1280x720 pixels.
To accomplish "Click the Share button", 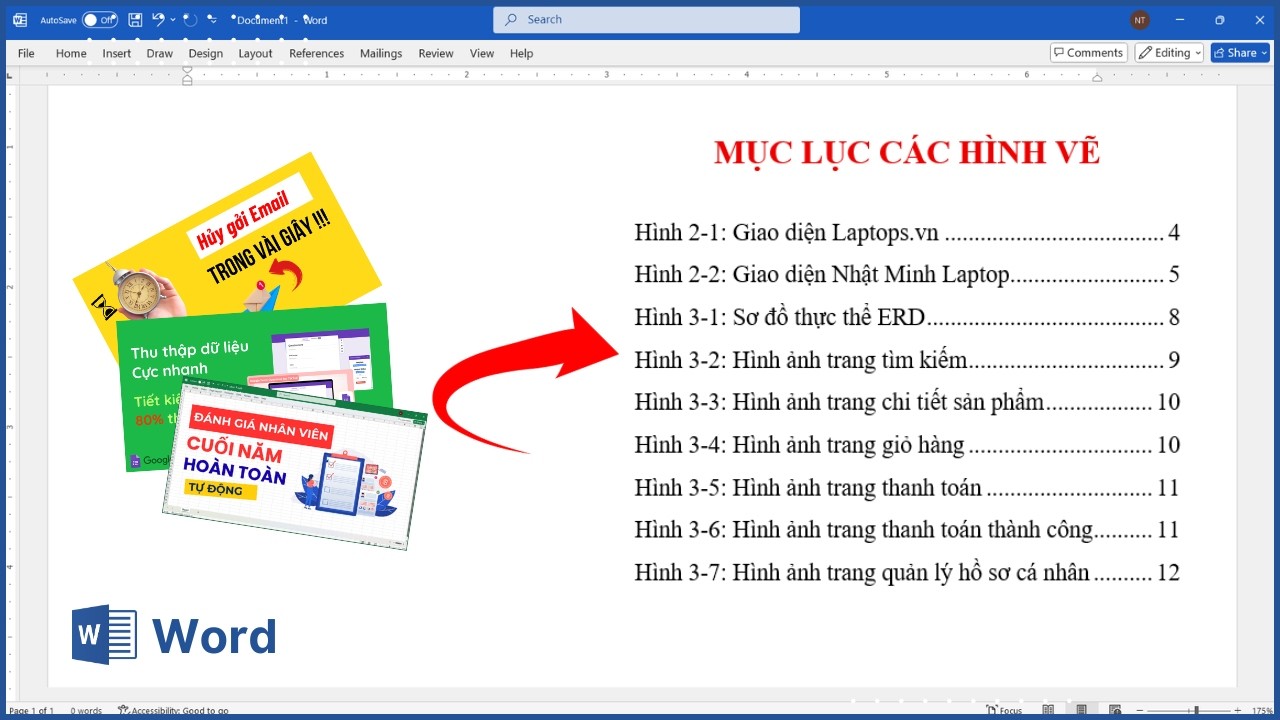I will 1240,53.
